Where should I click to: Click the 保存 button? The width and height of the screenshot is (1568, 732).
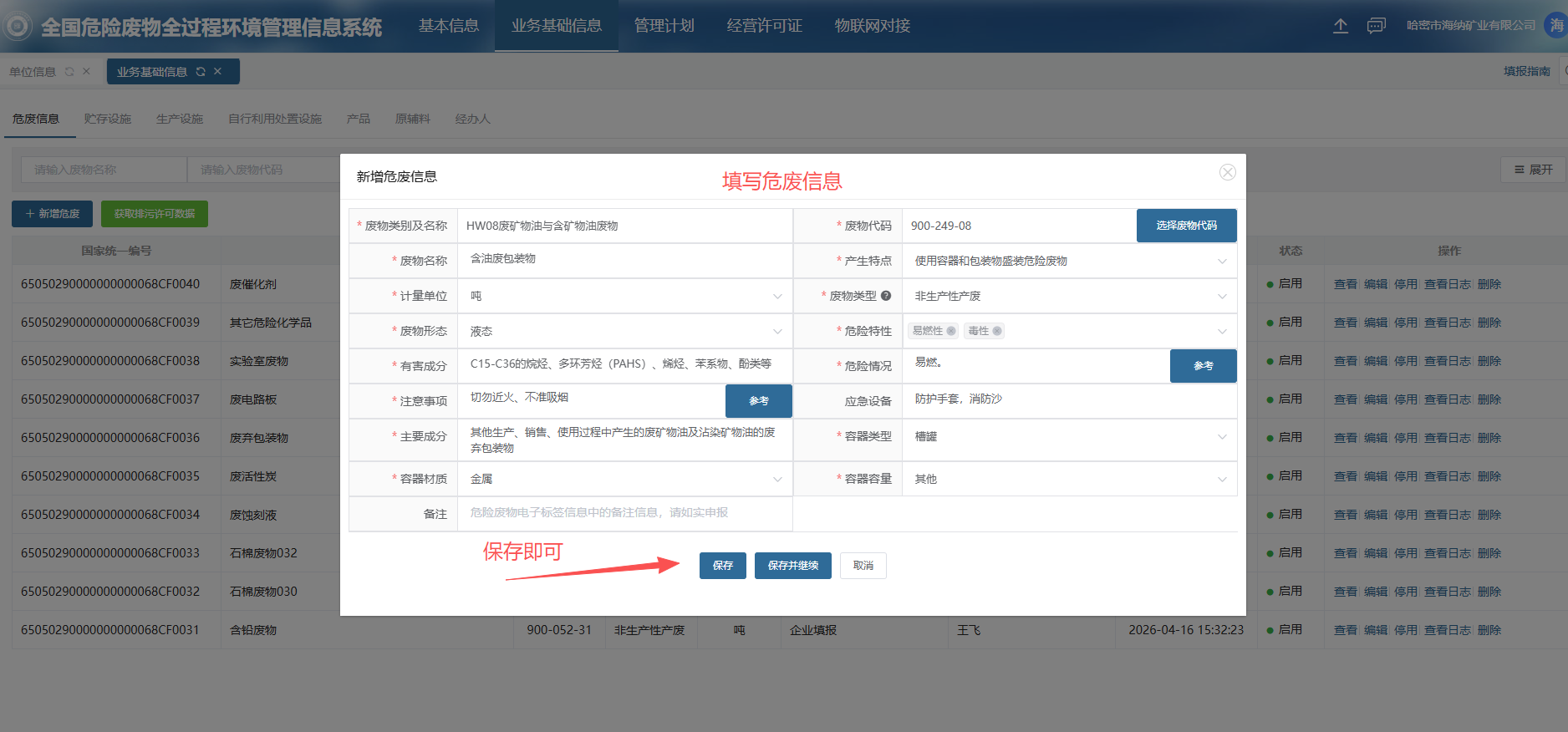(x=722, y=566)
